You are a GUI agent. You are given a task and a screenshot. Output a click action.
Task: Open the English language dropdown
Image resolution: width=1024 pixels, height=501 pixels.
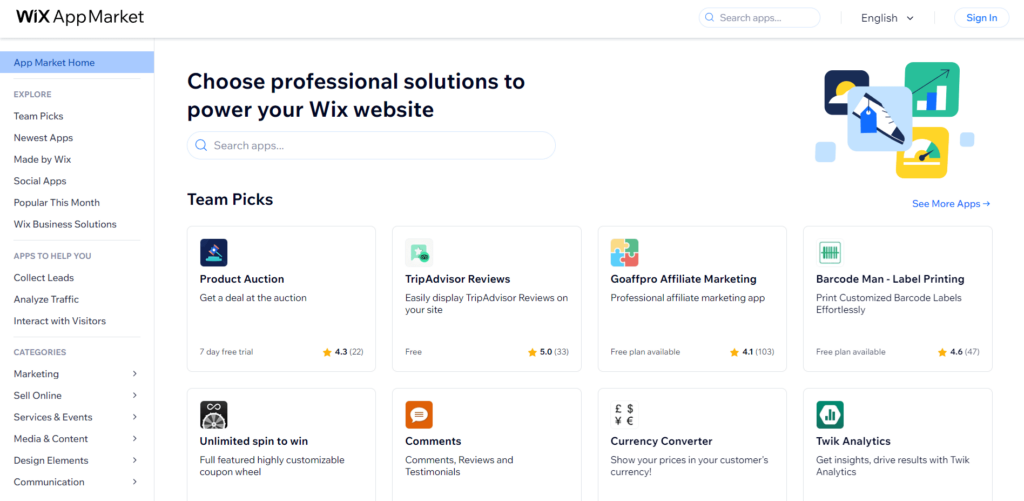point(887,18)
